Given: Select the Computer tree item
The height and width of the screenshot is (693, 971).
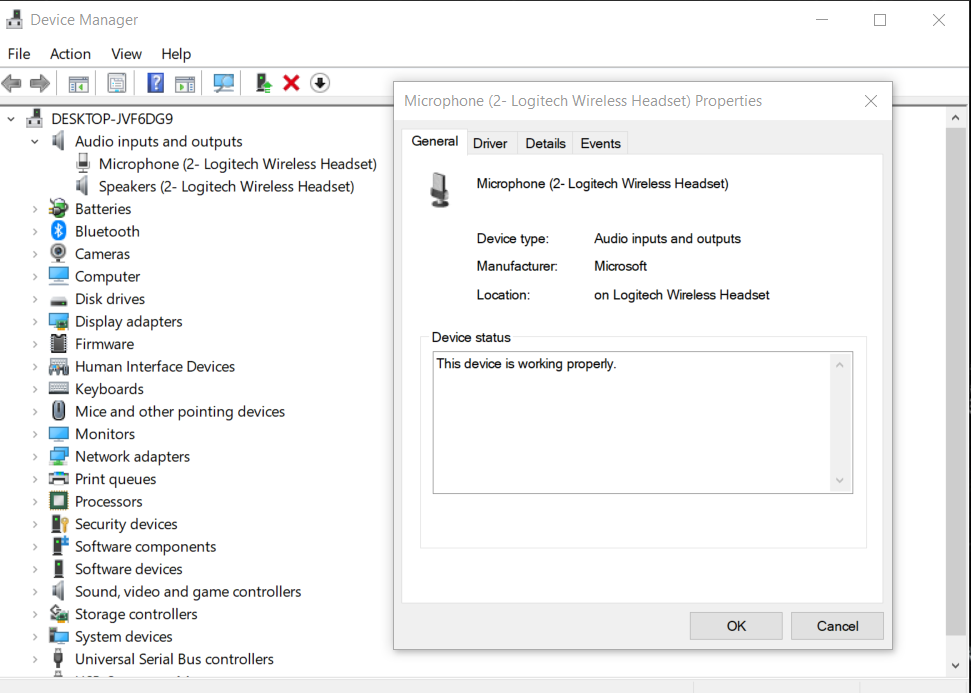Looking at the screenshot, I should tap(108, 276).
